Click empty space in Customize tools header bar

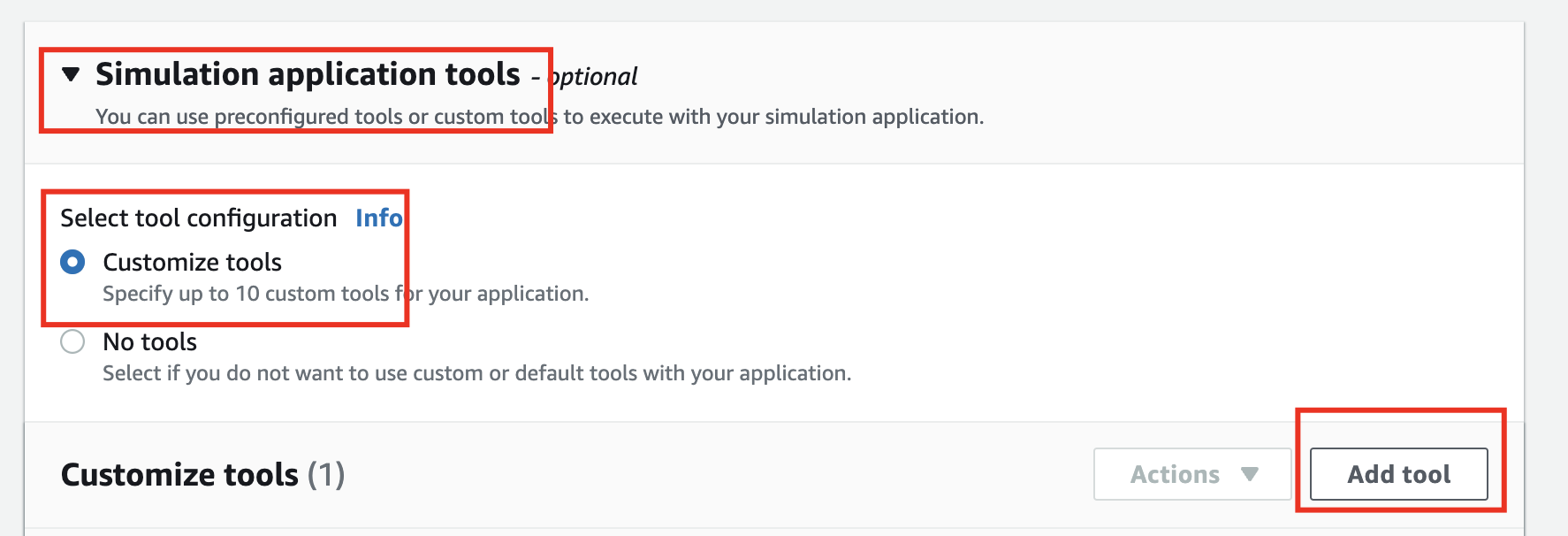pos(707,475)
